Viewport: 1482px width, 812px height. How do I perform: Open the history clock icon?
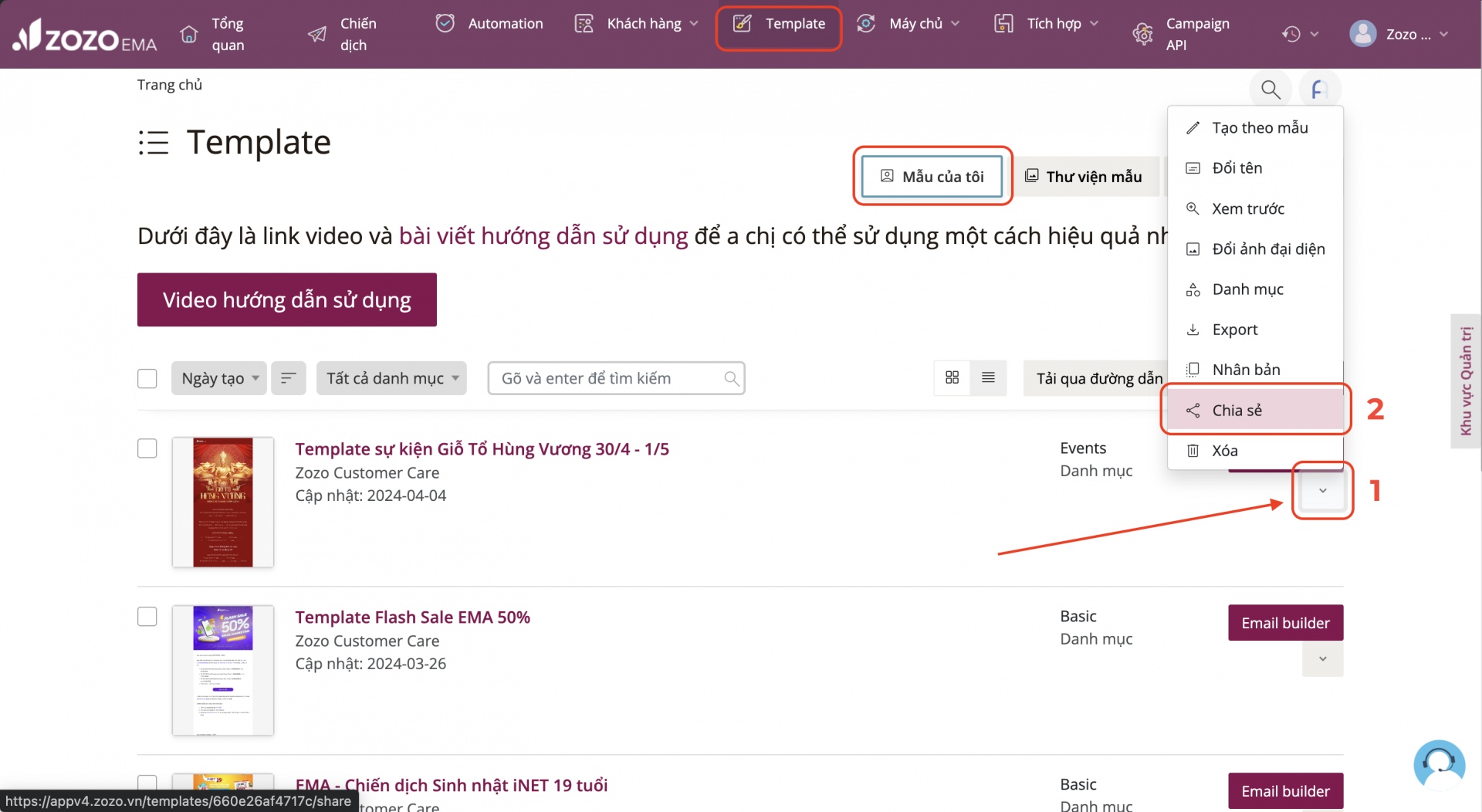[x=1291, y=34]
